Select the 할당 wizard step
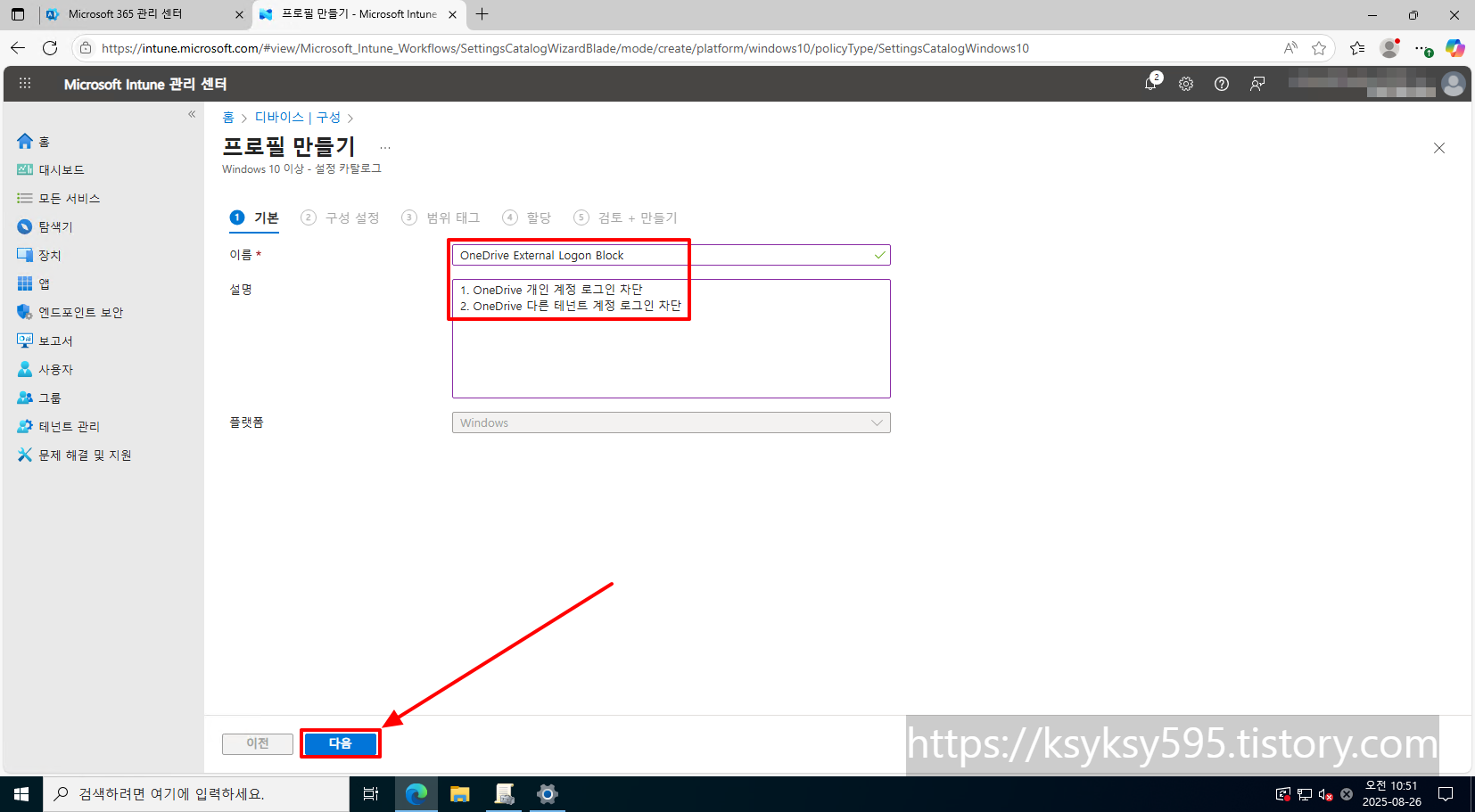The width and height of the screenshot is (1475, 812). pyautogui.click(x=527, y=217)
